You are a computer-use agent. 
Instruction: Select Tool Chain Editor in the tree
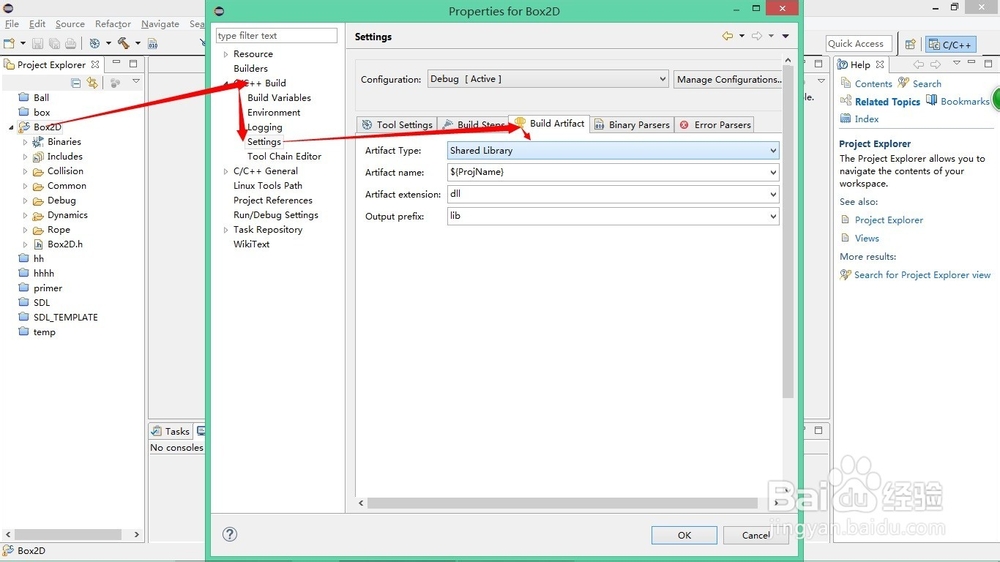click(284, 156)
